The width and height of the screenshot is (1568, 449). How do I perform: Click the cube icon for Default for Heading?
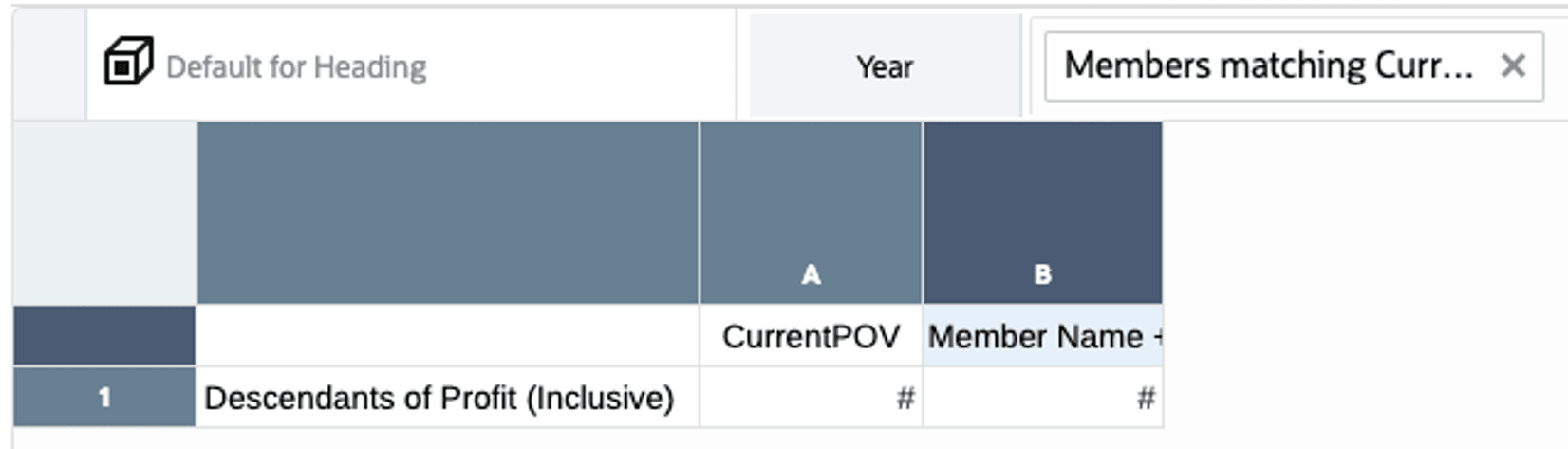[x=128, y=63]
